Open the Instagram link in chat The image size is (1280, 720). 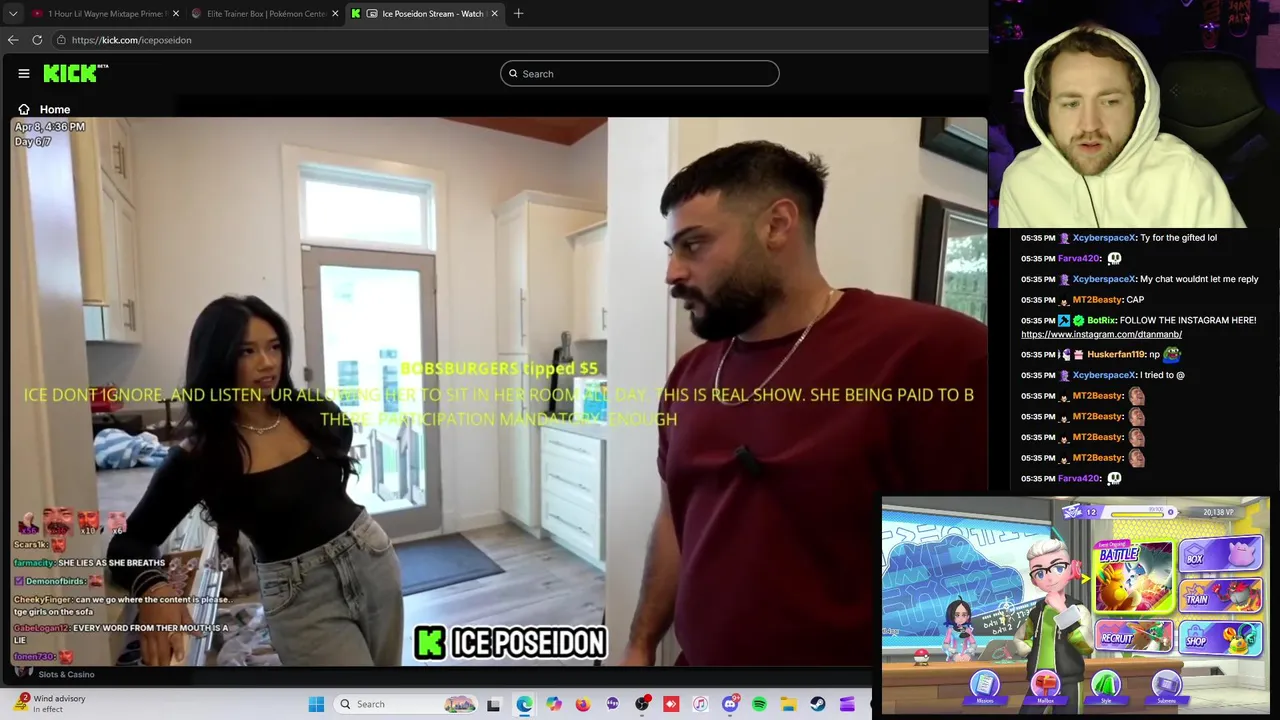(1101, 334)
